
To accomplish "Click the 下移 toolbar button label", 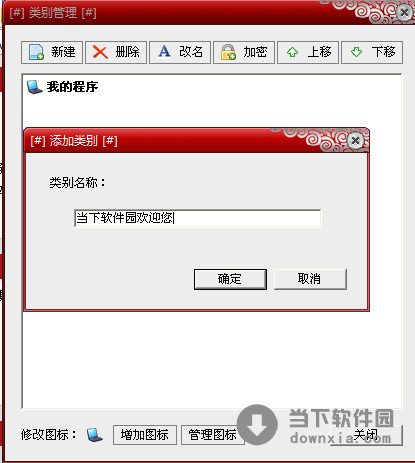I will pyautogui.click(x=384, y=52).
